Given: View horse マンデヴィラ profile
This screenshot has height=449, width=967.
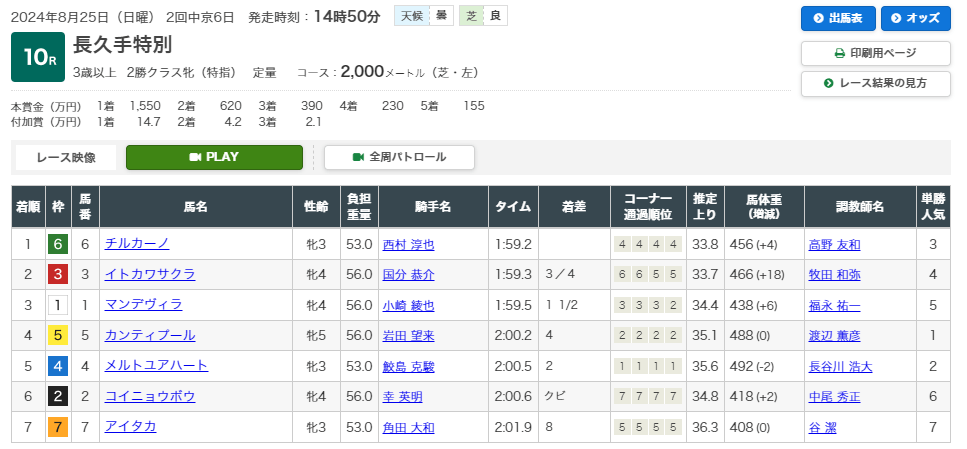Looking at the screenshot, I should tap(143, 305).
